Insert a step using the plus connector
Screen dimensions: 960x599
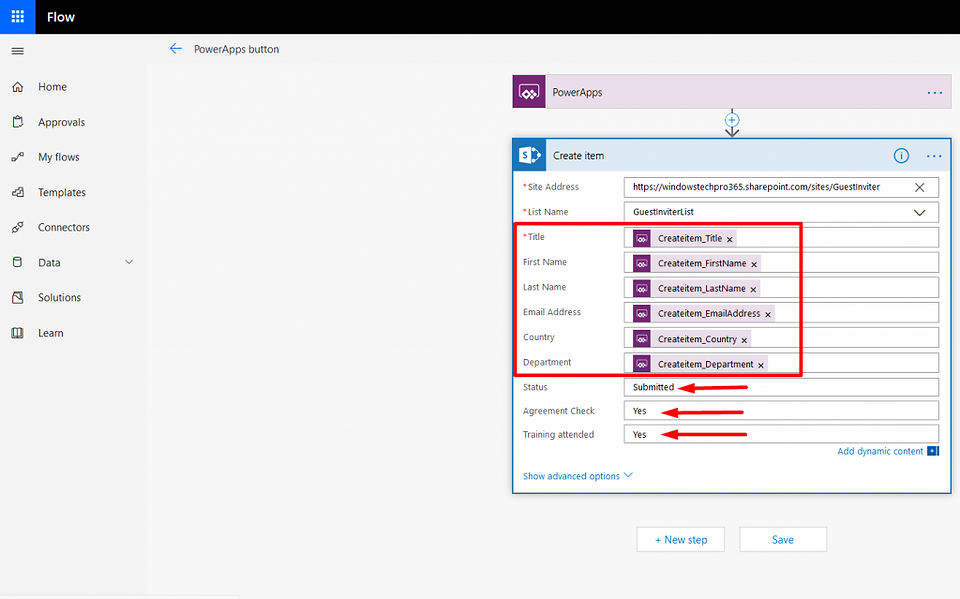(x=732, y=119)
